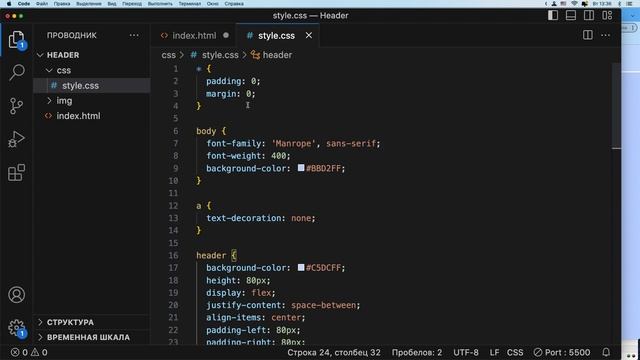Click the Wi-Fi icon in menu bar

point(574,4)
